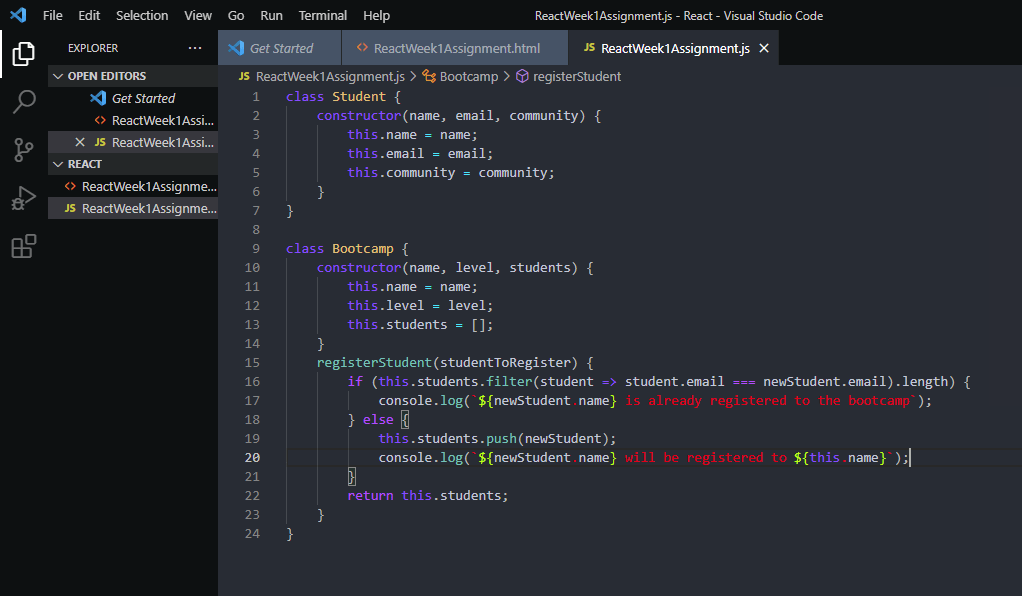Screen dimensions: 1022x596
Task: Open the Terminal menu
Action: click(x=323, y=16)
